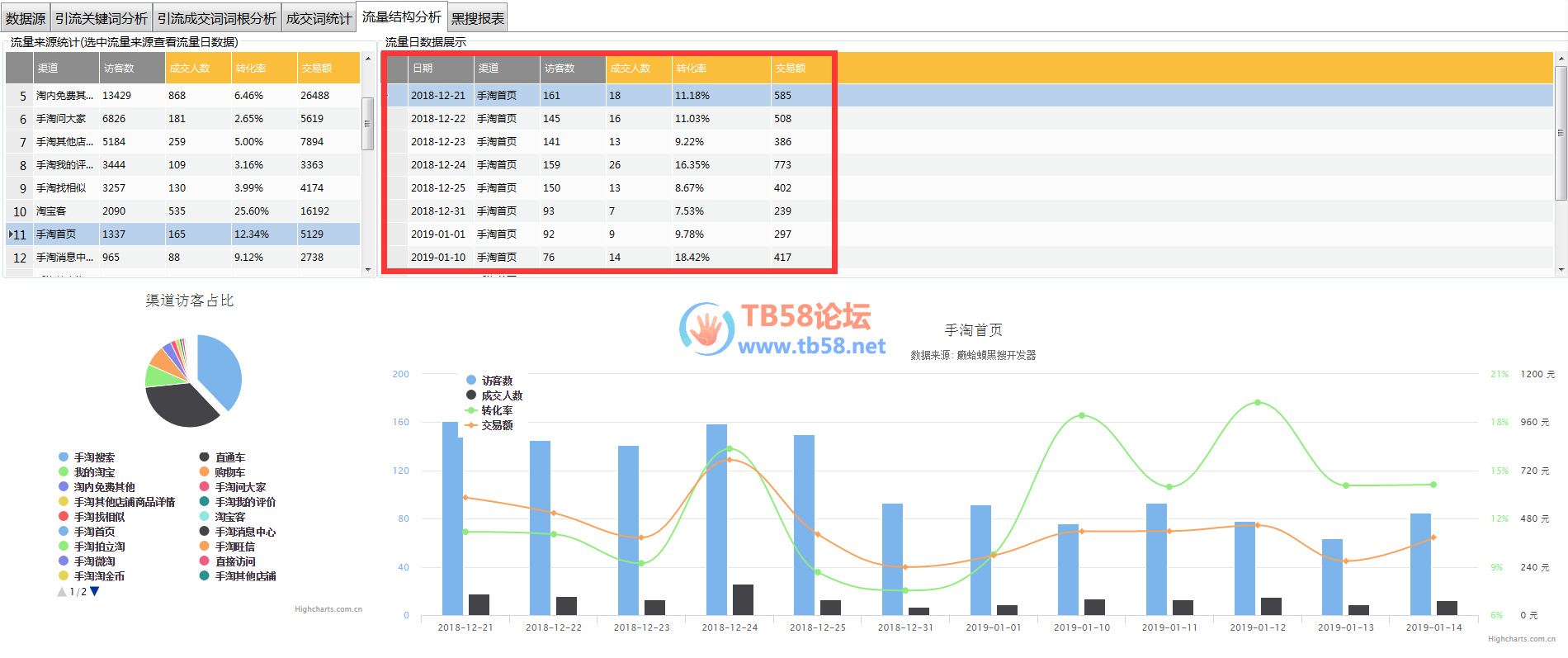The image size is (1568, 658).
Task: Click the TB58 forum hand logo
Action: [706, 329]
